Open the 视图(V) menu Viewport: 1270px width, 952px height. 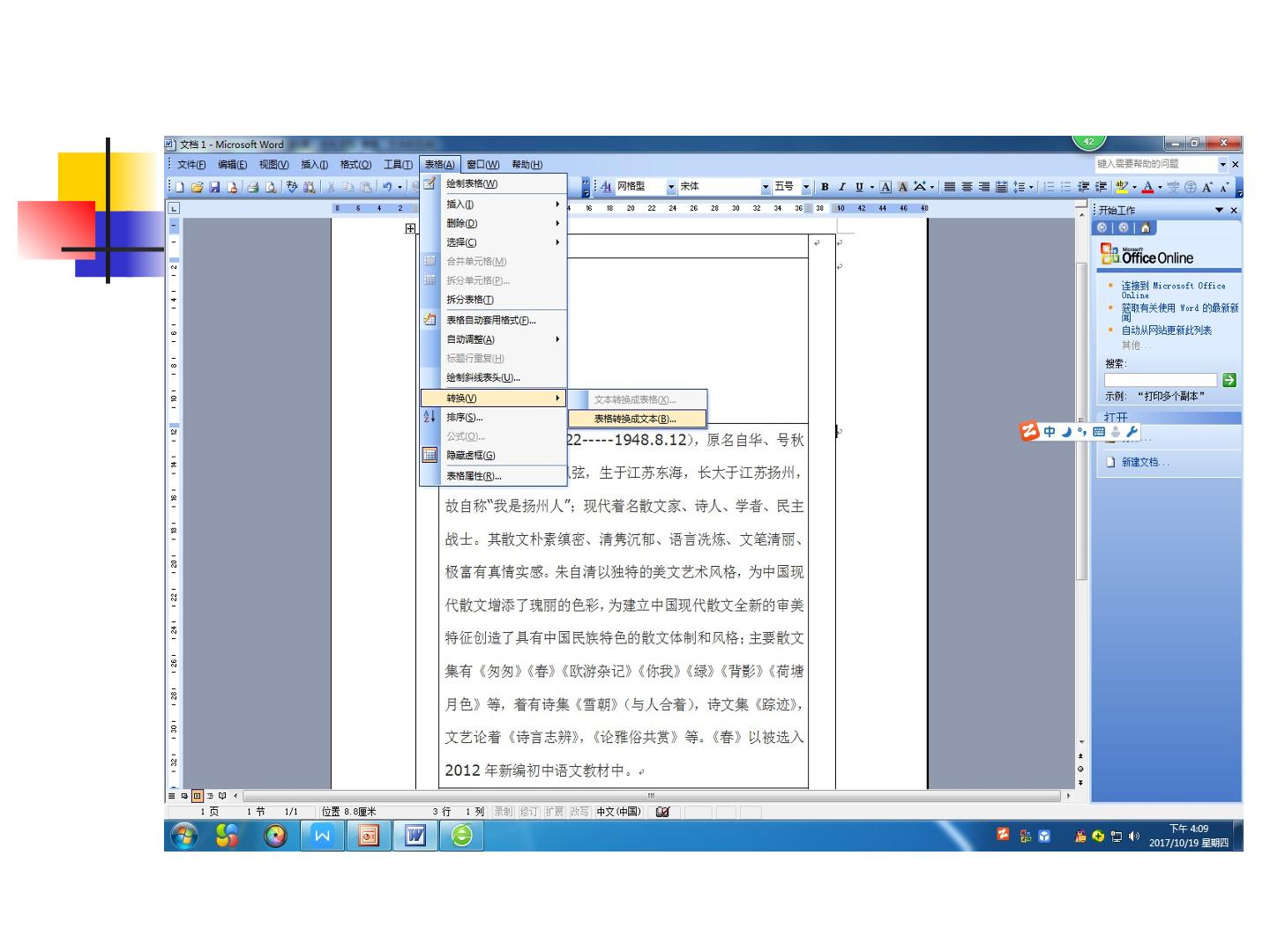click(273, 165)
